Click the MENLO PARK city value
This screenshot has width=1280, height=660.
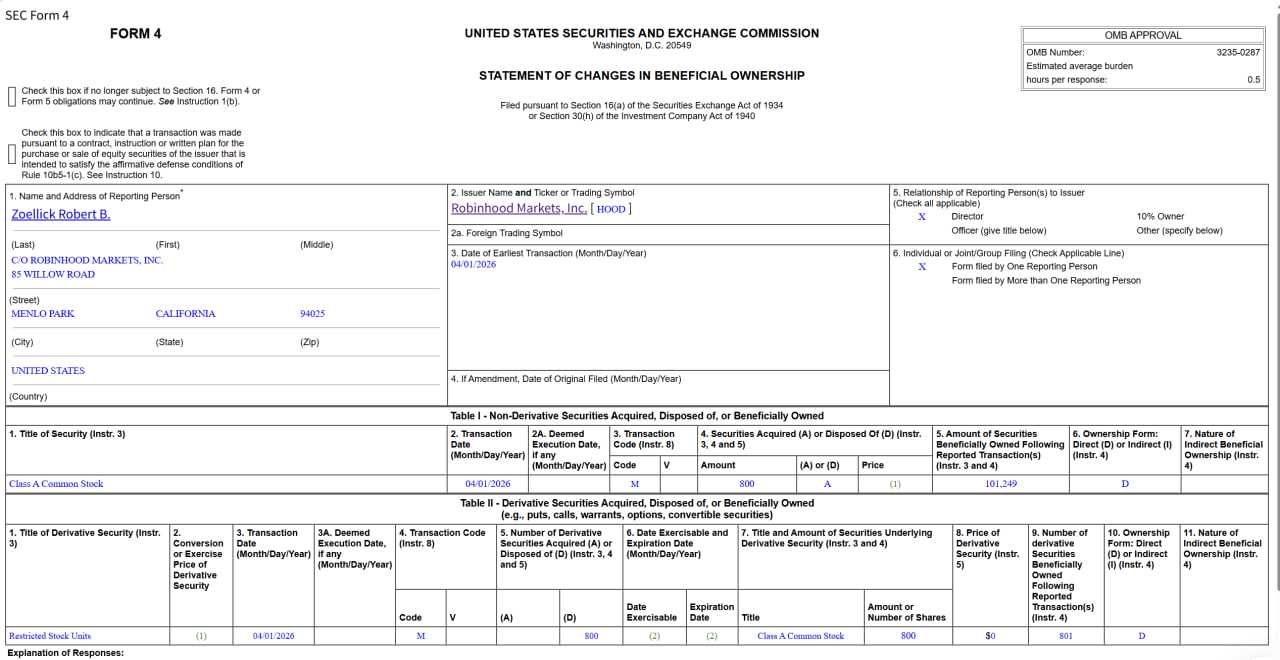[x=43, y=314]
